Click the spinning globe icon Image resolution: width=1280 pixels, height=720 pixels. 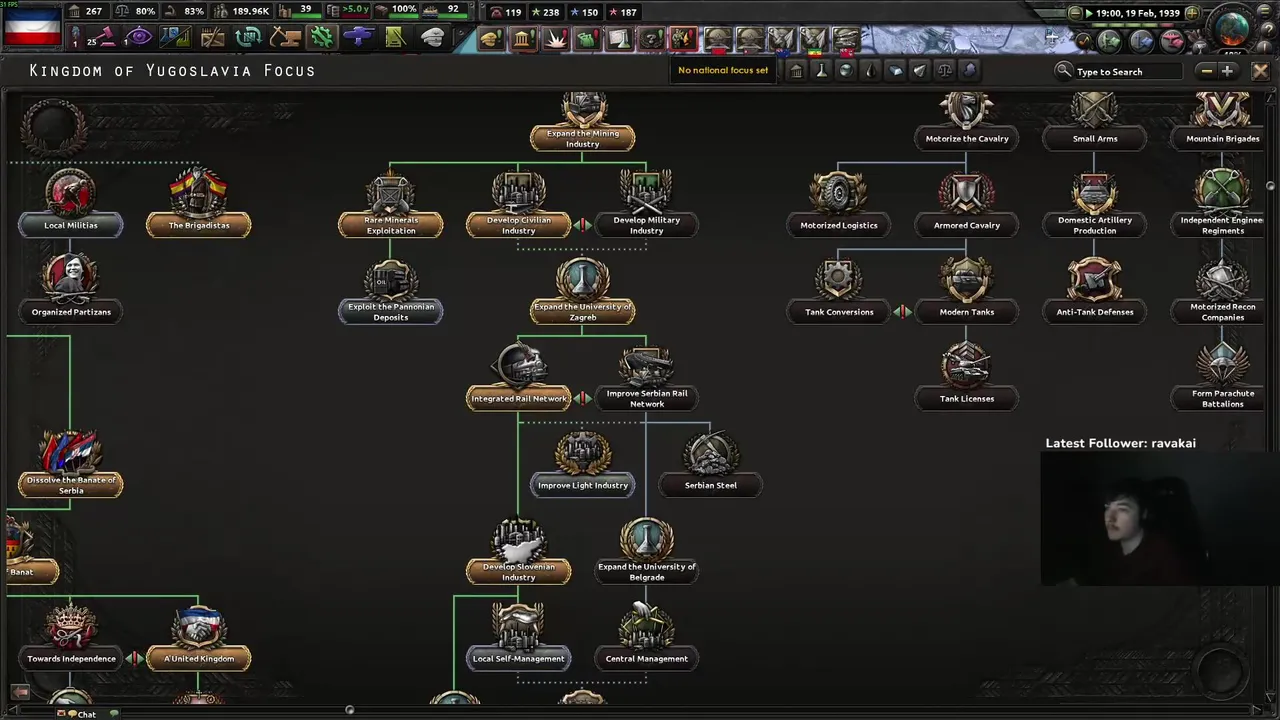click(1232, 28)
